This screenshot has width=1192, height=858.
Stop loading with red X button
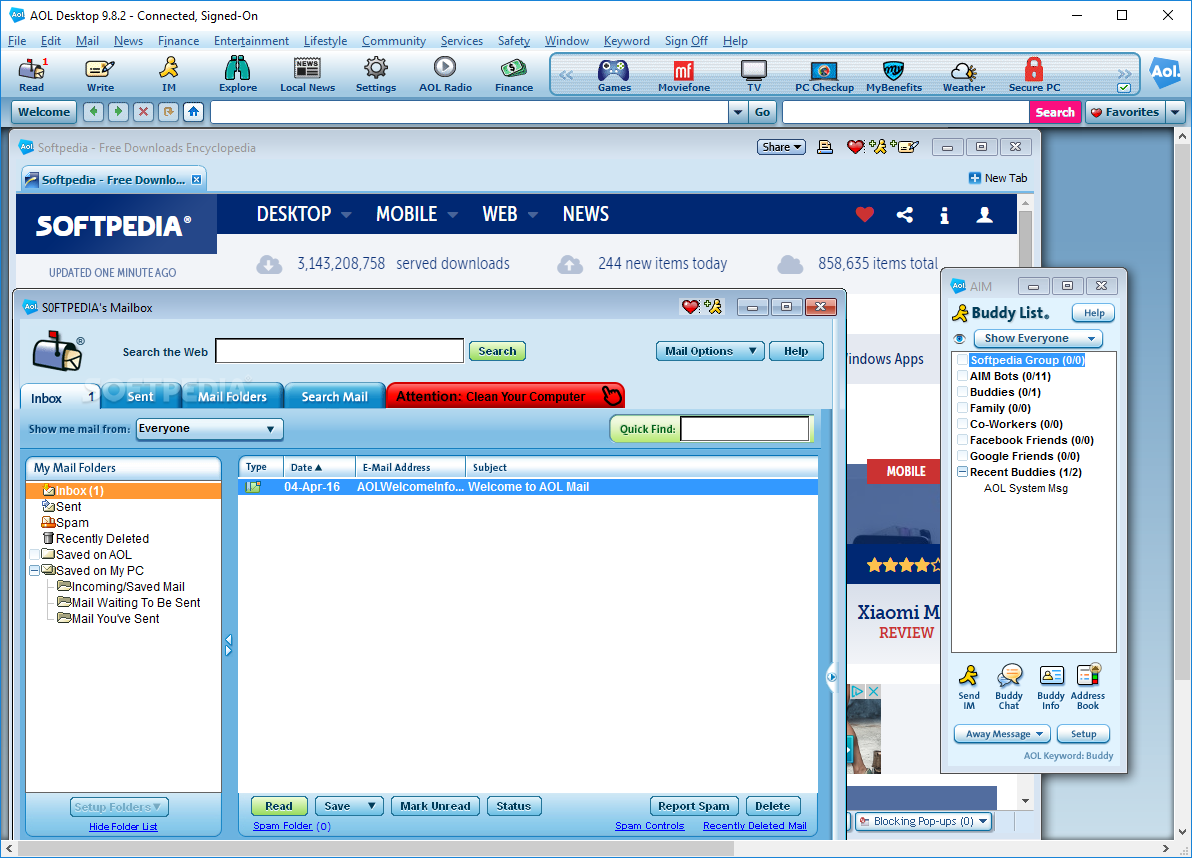[143, 112]
